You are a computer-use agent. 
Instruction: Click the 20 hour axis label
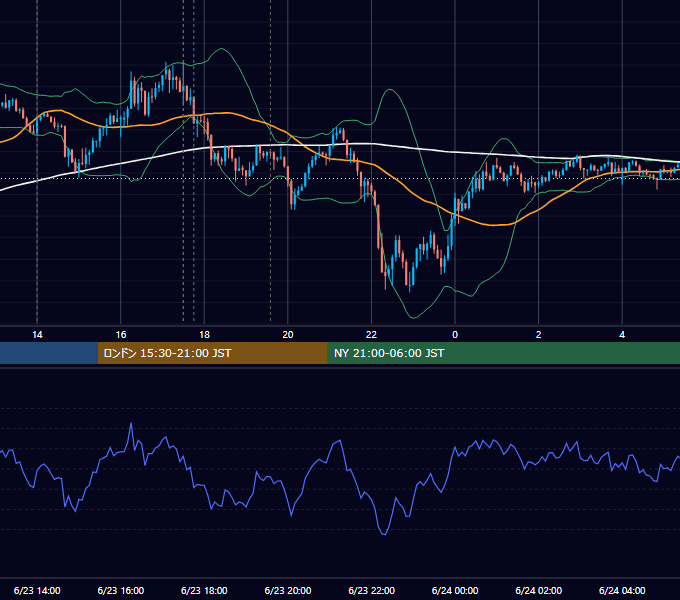[x=288, y=335]
